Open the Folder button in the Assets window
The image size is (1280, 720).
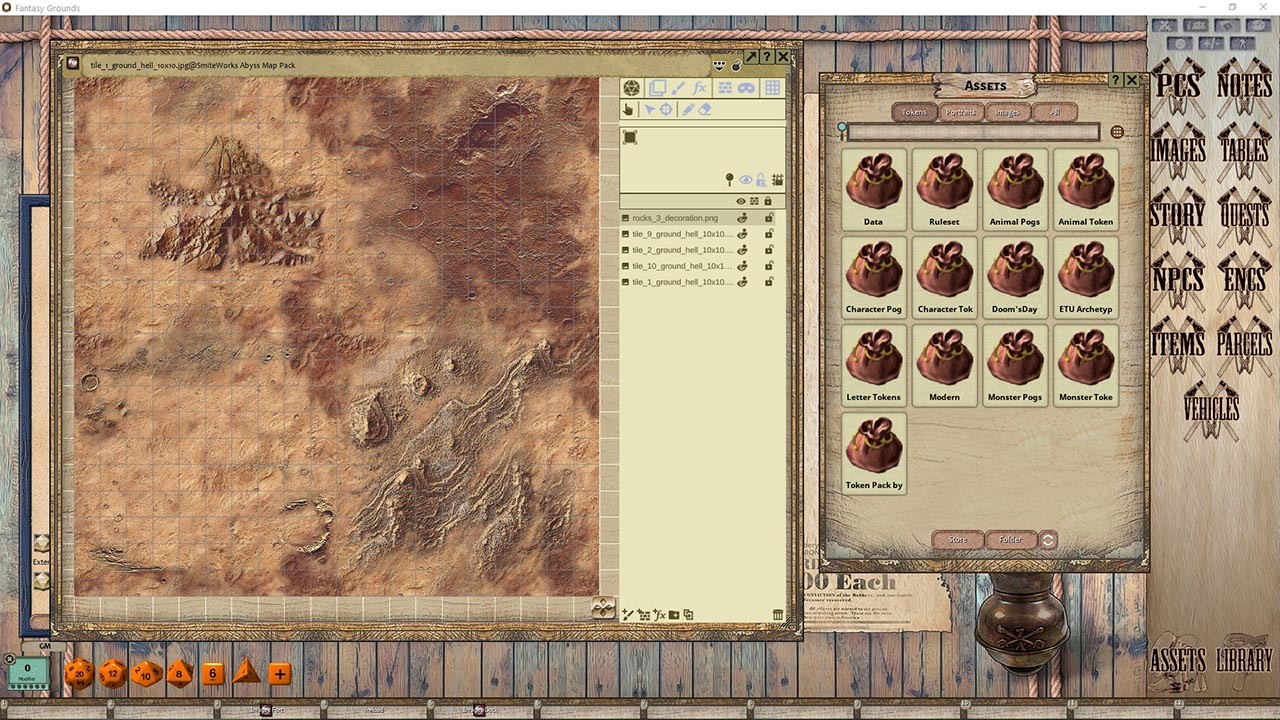[x=1010, y=539]
